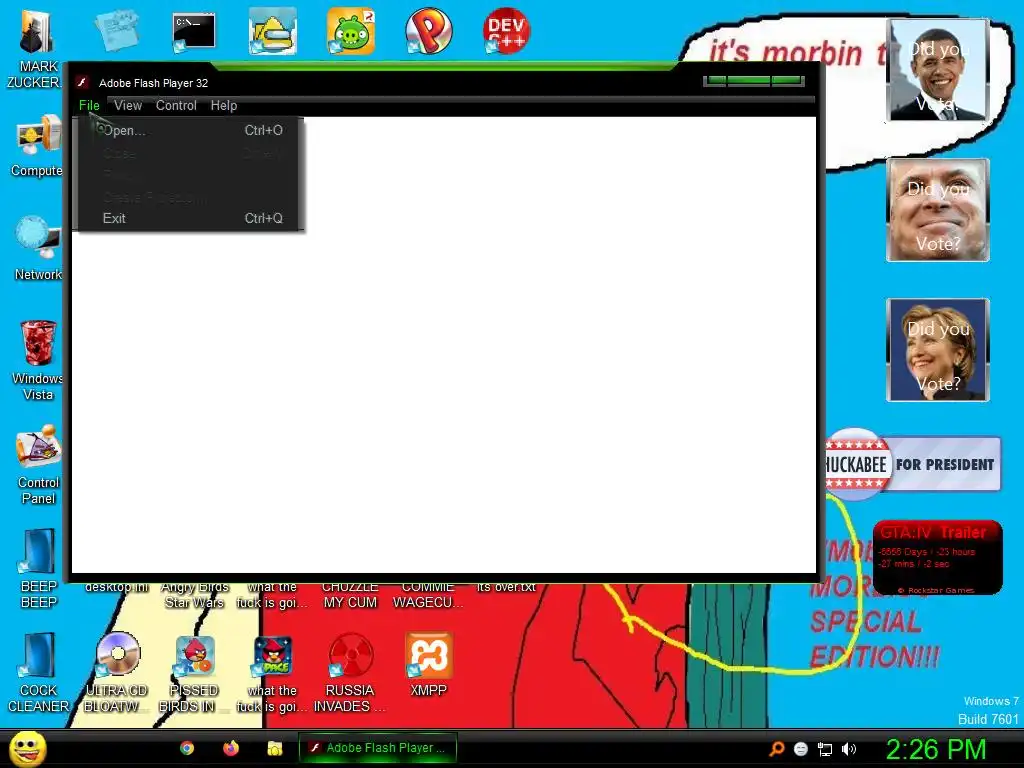Open the RUSSIA INVADES radiation icon
The height and width of the screenshot is (768, 1024).
[350, 672]
